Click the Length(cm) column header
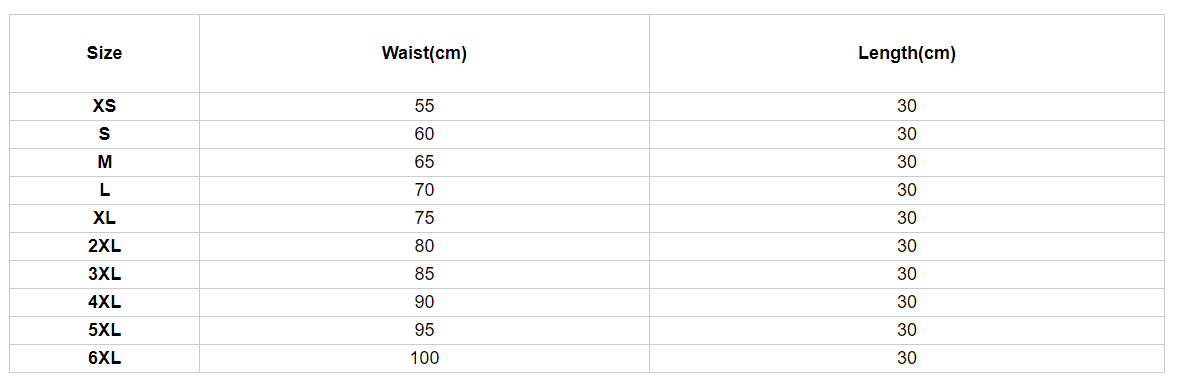Screen dimensions: 1180x386 pyautogui.click(x=907, y=53)
